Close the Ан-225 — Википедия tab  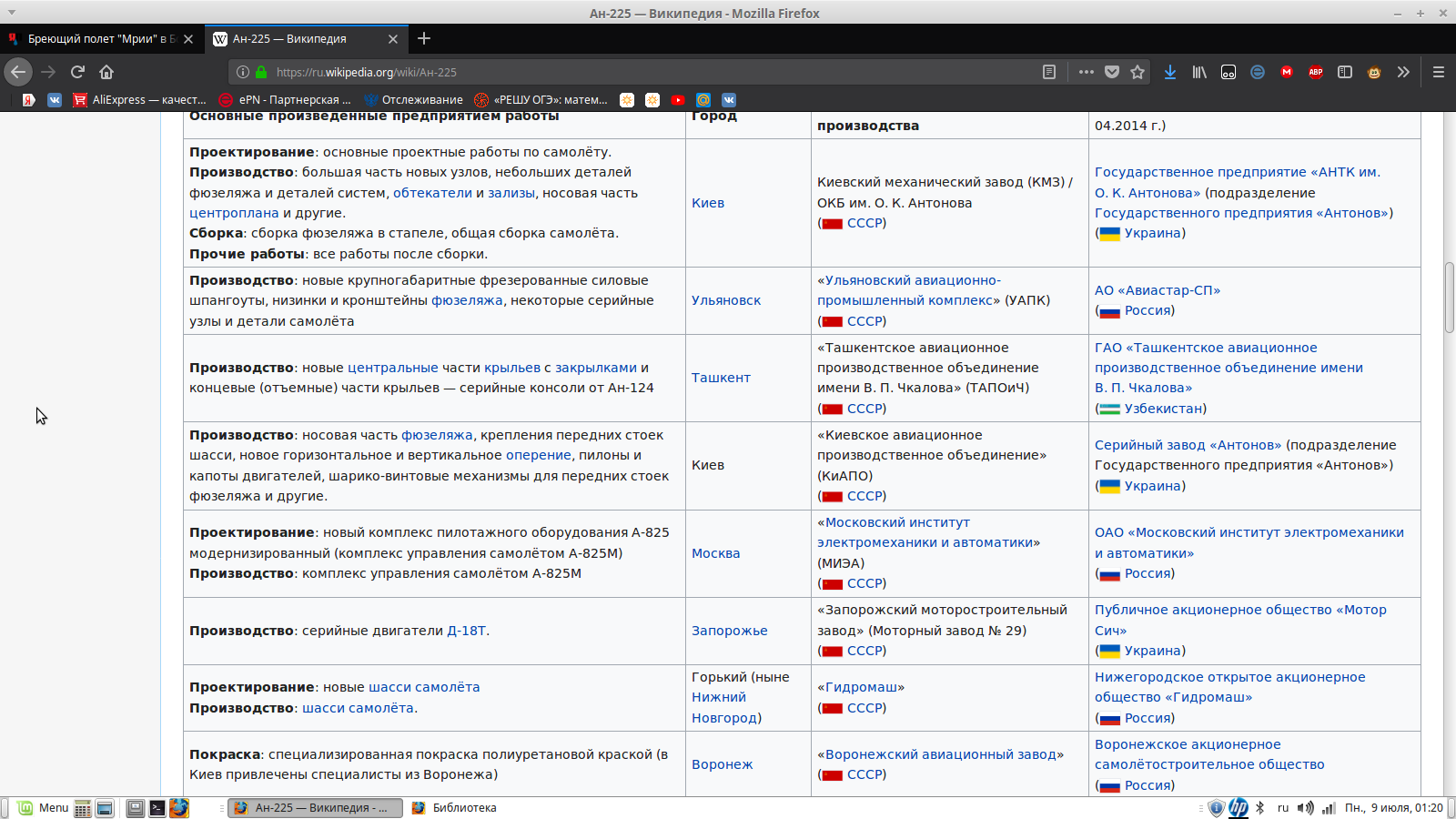point(393,39)
